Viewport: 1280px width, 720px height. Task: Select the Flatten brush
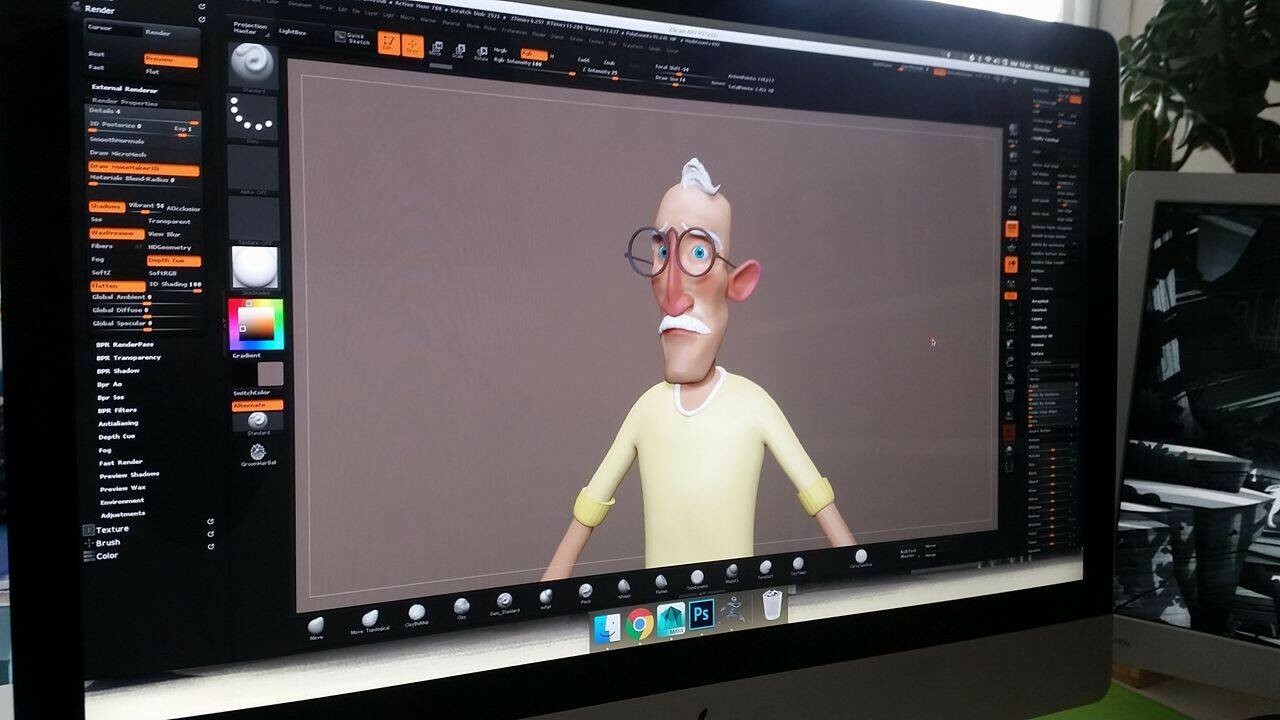click(x=661, y=582)
